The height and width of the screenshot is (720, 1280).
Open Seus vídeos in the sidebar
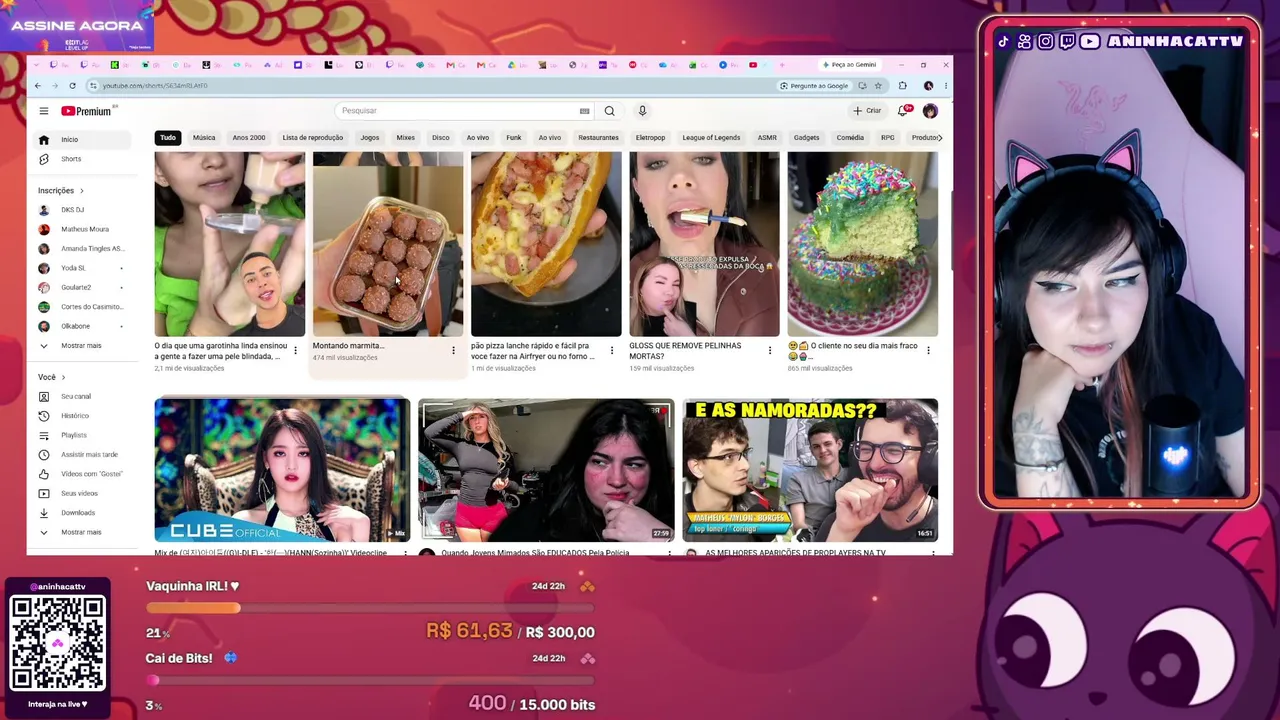[x=79, y=493]
